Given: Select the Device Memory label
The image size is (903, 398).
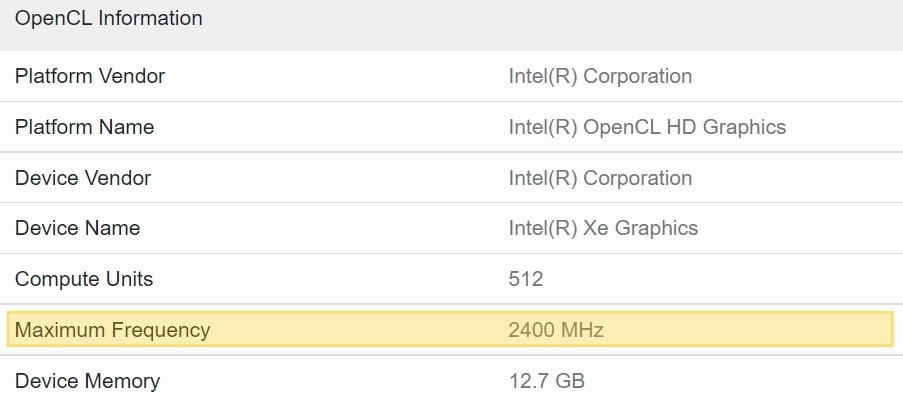Looking at the screenshot, I should (88, 381).
